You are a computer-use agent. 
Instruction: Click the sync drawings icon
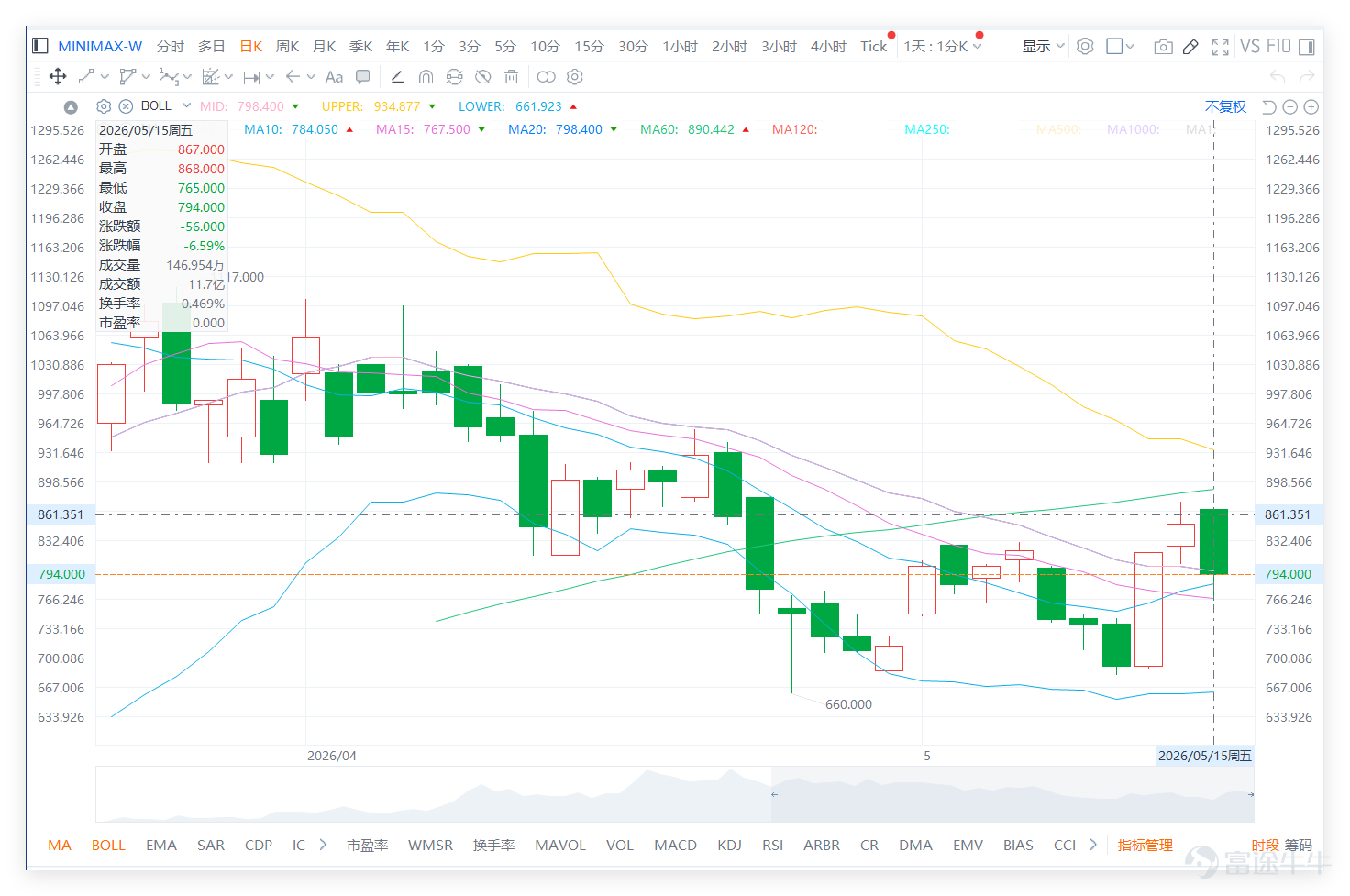[x=454, y=77]
